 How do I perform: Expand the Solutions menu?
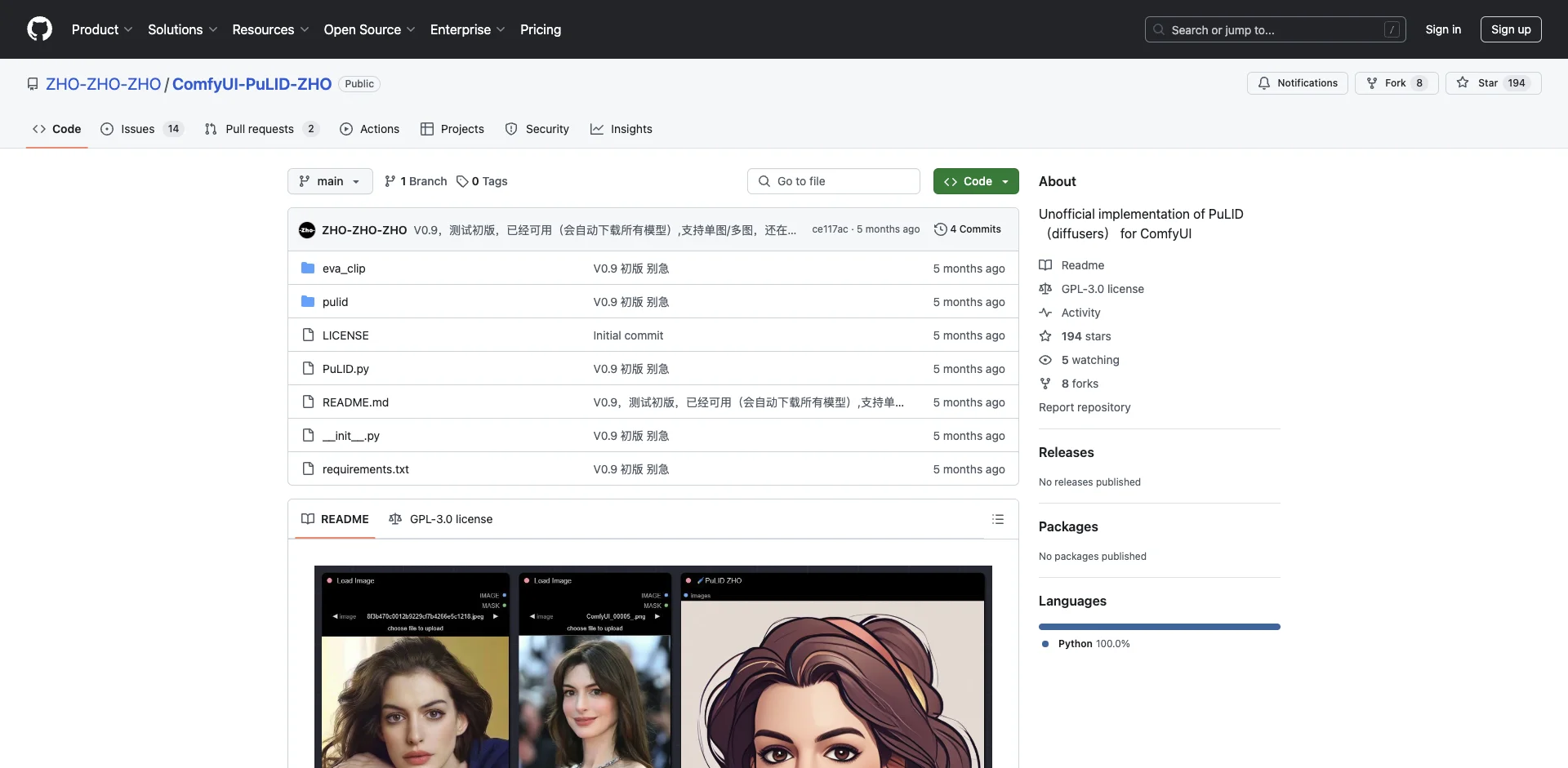183,29
